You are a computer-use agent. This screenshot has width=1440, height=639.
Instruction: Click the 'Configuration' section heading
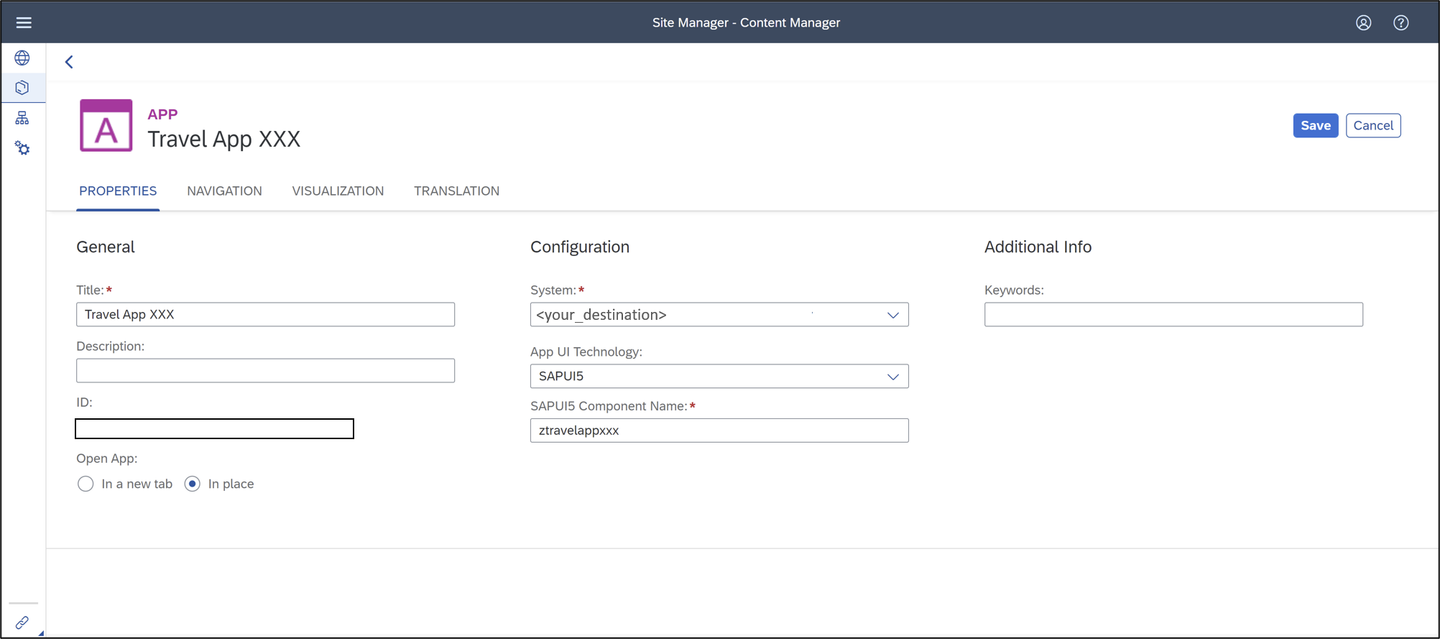click(x=580, y=247)
